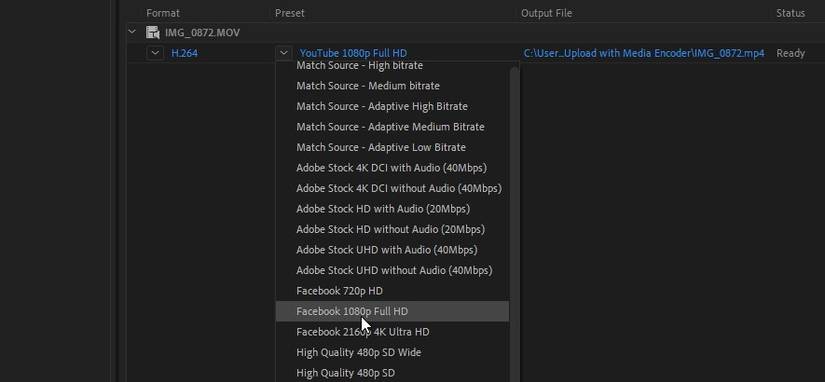Select Adobe Stock UHD with Audio preset
825x382 pixels.
[x=392, y=250]
